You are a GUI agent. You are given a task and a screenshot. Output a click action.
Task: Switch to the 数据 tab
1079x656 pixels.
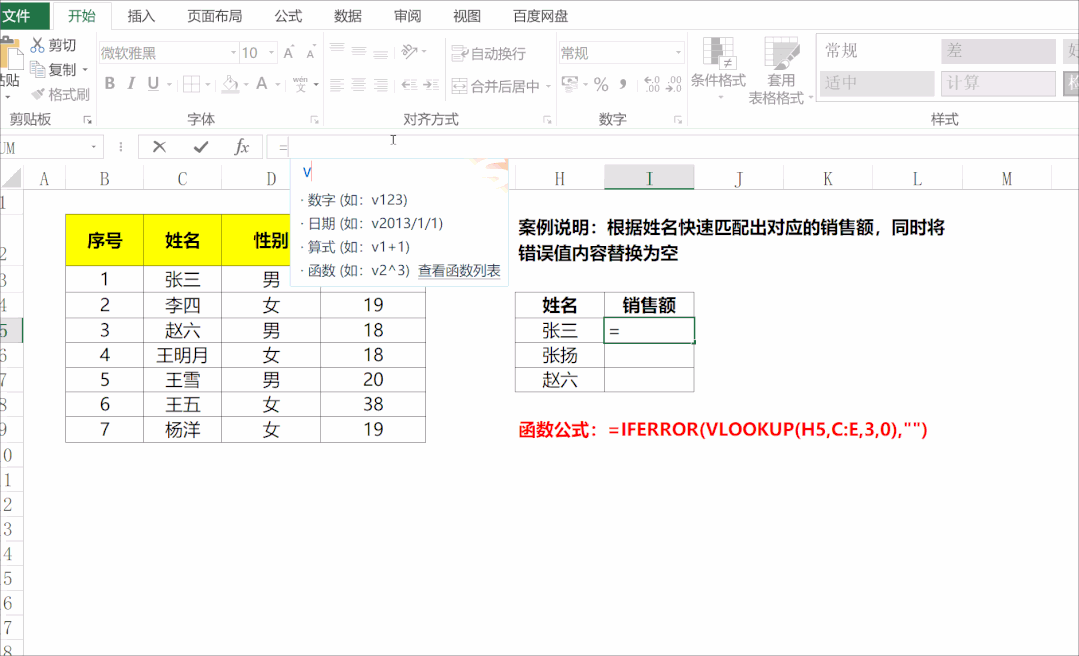(x=348, y=16)
